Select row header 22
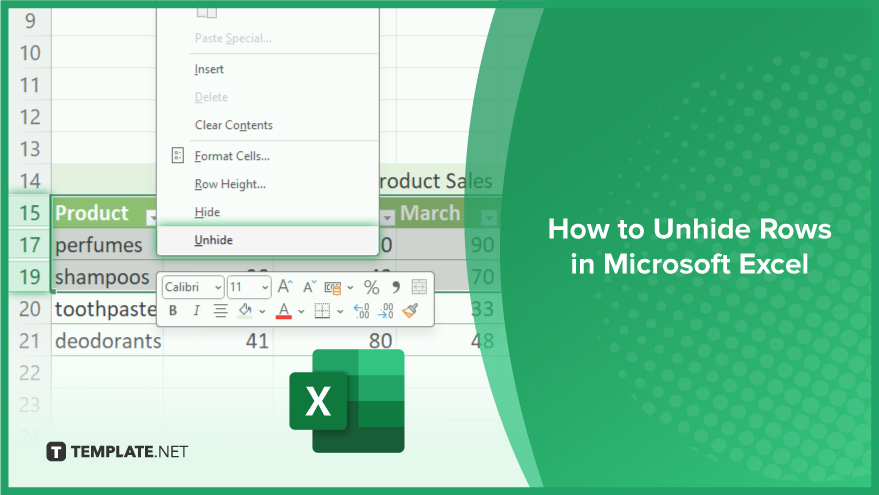This screenshot has width=879, height=495. [x=30, y=373]
